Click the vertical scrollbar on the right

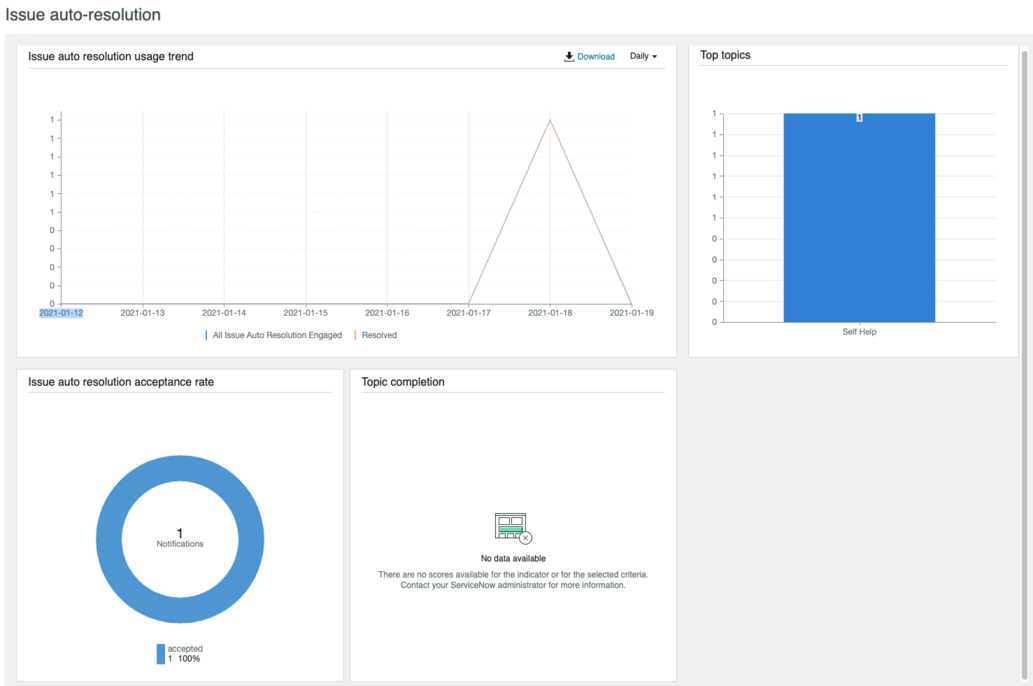tap(1024, 364)
